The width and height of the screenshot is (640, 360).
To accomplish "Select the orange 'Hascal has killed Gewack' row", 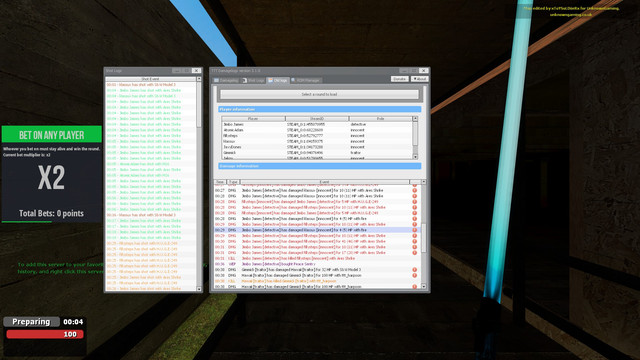I will 317,281.
